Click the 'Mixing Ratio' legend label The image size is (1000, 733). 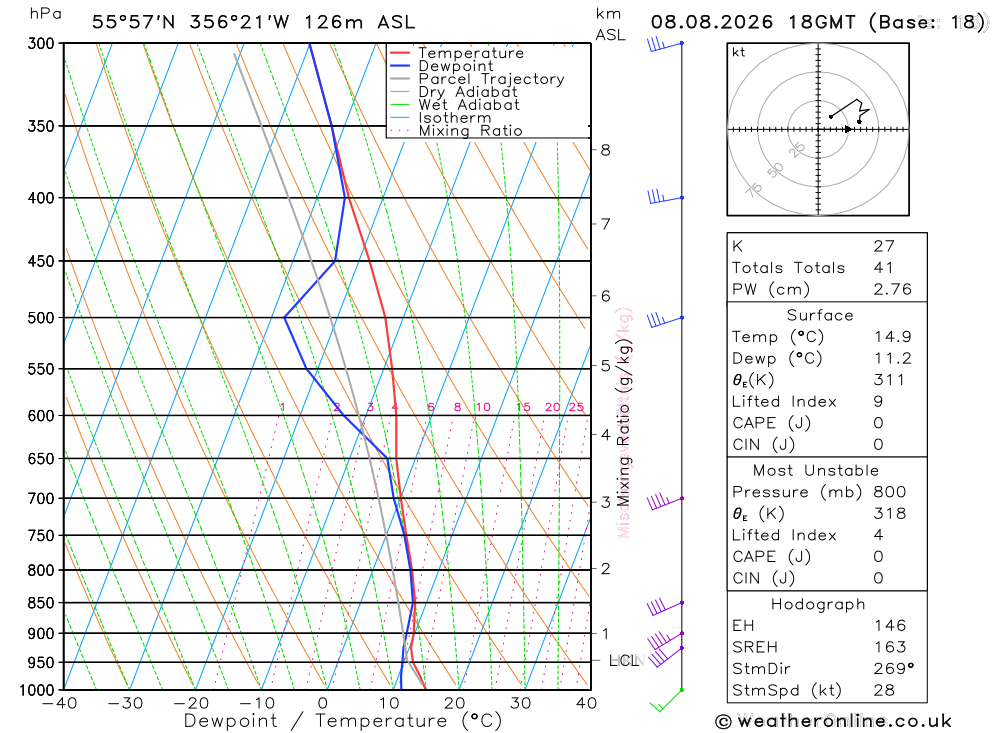click(x=470, y=131)
